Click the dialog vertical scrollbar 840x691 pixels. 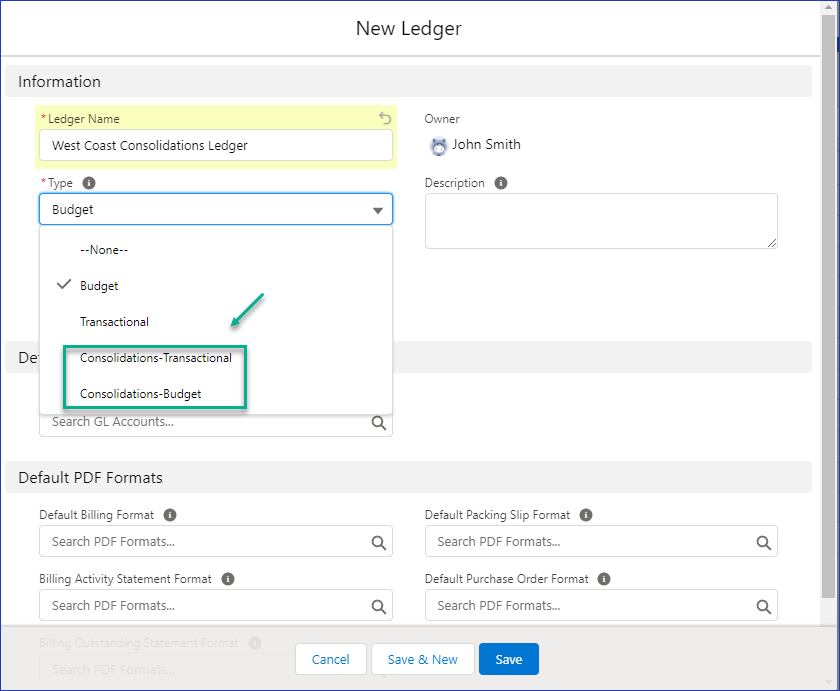[829, 305]
